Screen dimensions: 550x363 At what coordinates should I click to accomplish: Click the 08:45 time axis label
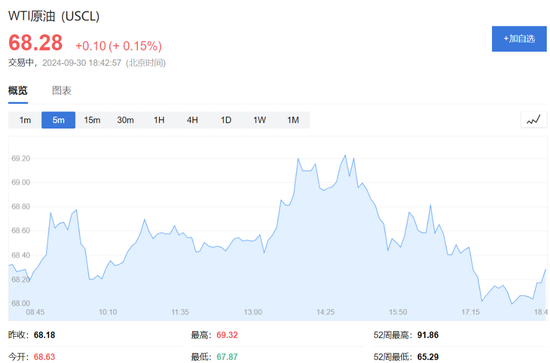click(x=35, y=312)
